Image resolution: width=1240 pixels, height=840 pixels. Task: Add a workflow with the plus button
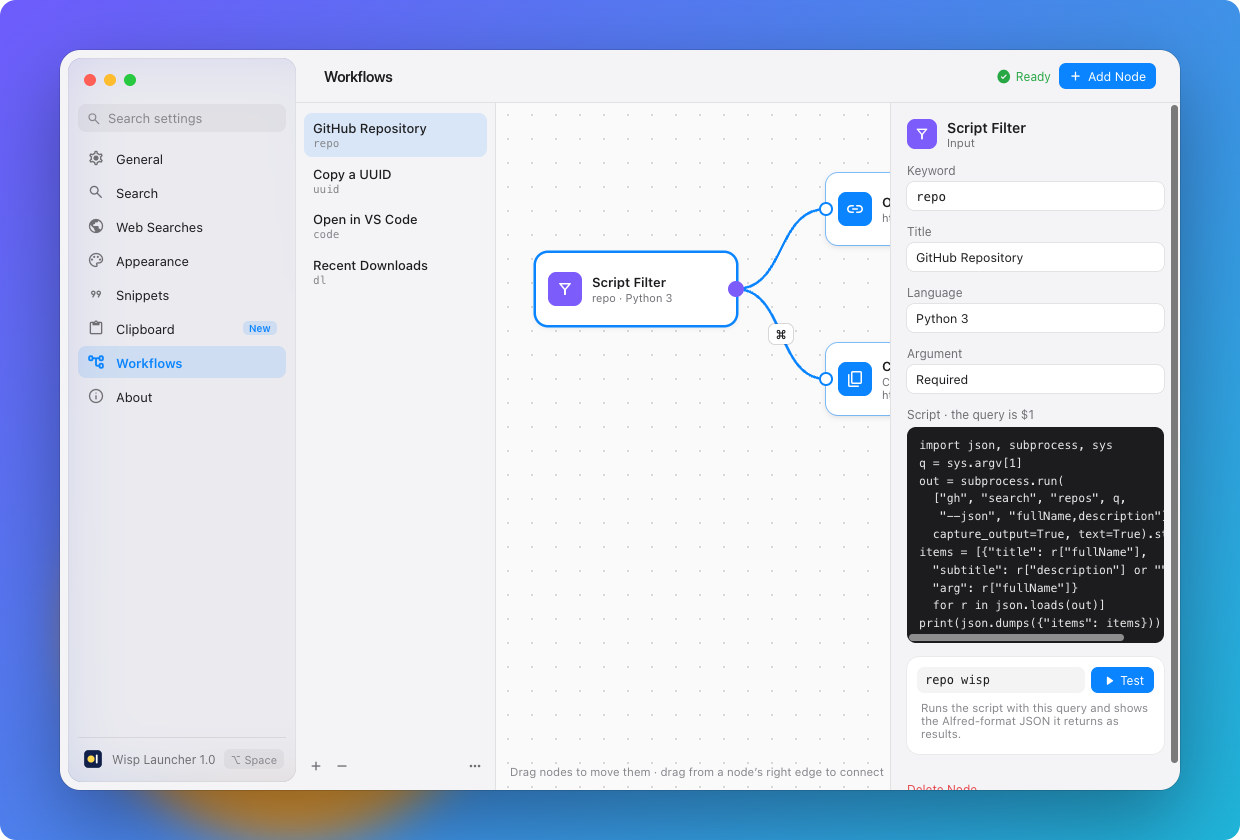point(316,766)
